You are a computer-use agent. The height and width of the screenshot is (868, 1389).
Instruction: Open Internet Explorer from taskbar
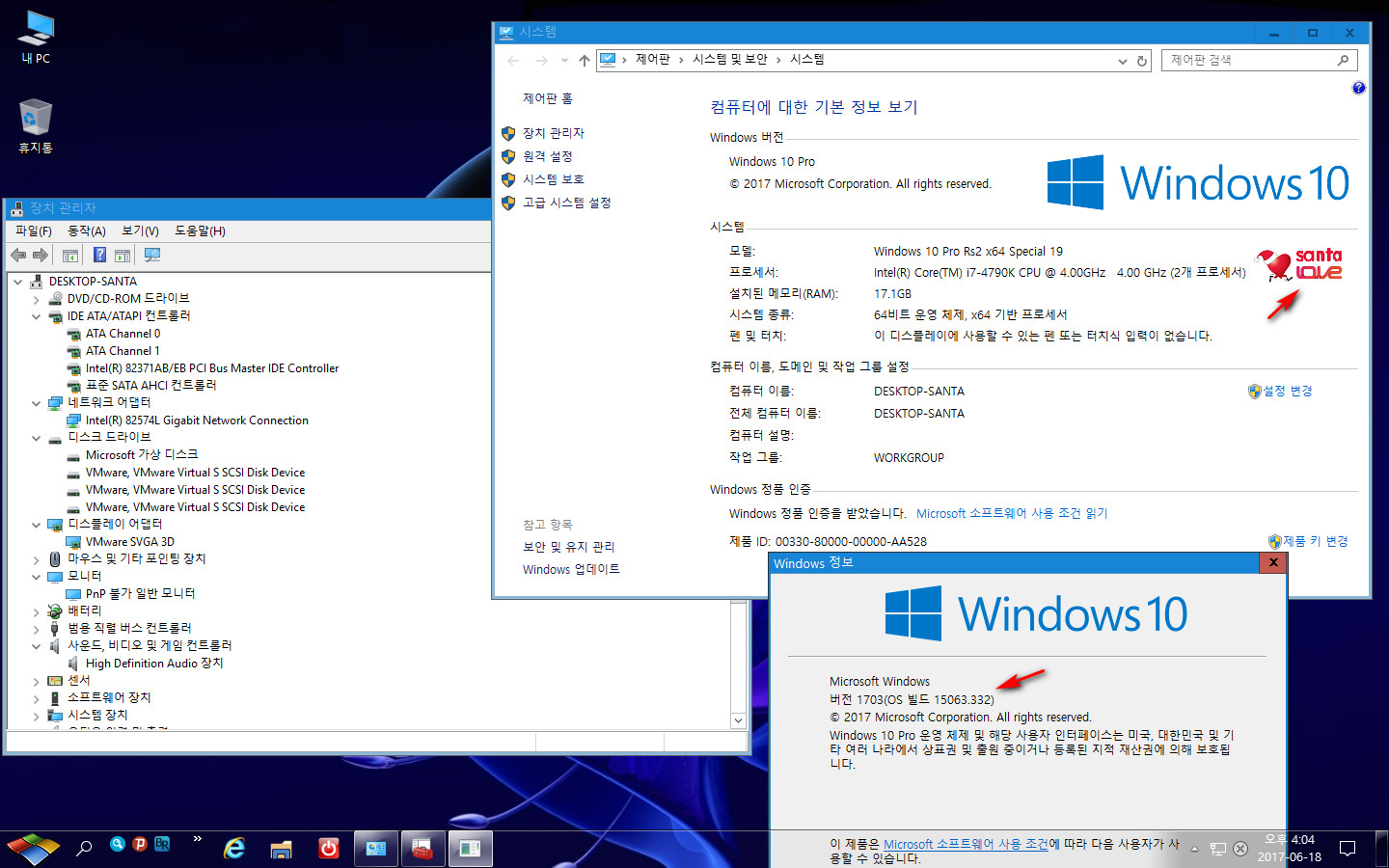point(234,849)
